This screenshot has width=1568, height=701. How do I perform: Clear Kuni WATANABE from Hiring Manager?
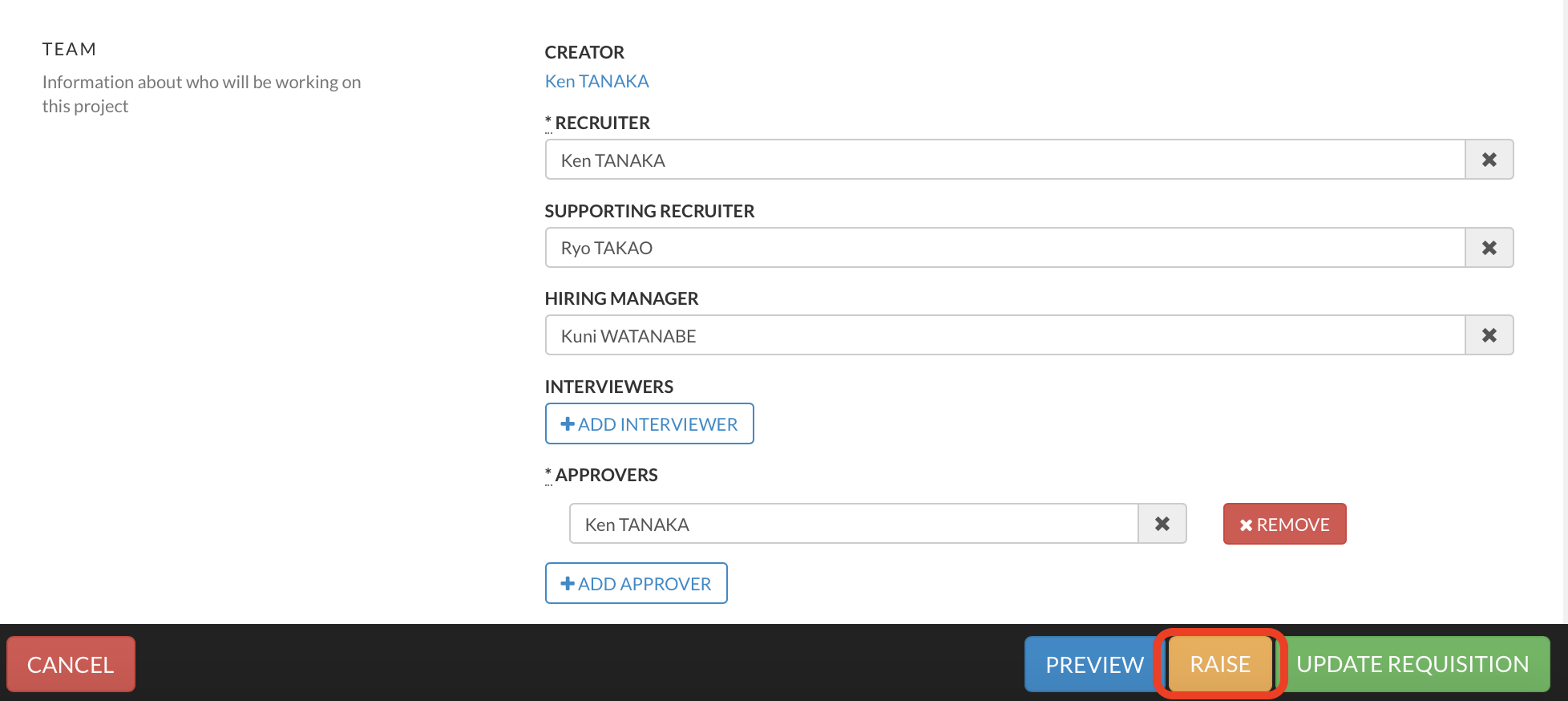tap(1489, 334)
